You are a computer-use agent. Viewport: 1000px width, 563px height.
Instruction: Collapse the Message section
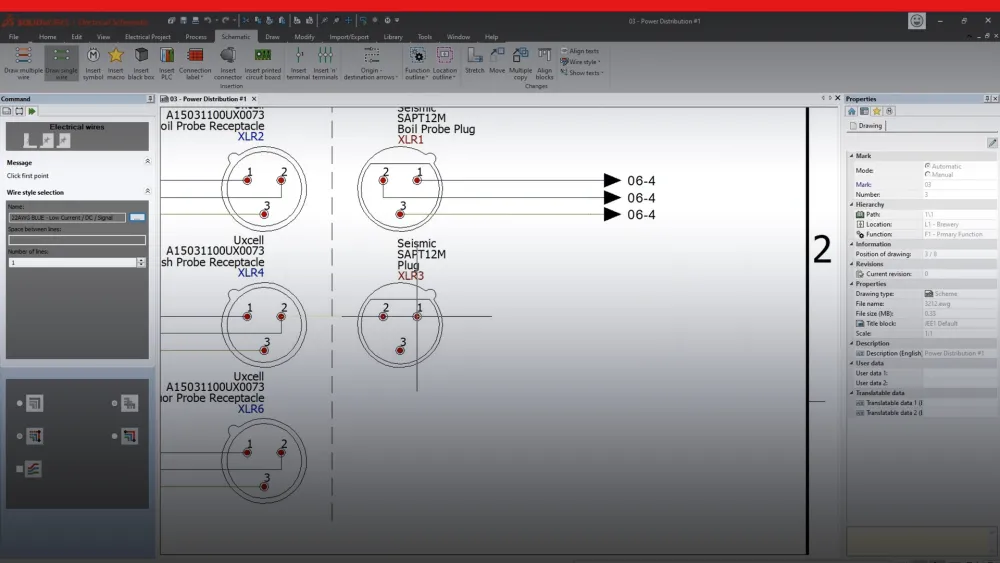click(x=147, y=162)
